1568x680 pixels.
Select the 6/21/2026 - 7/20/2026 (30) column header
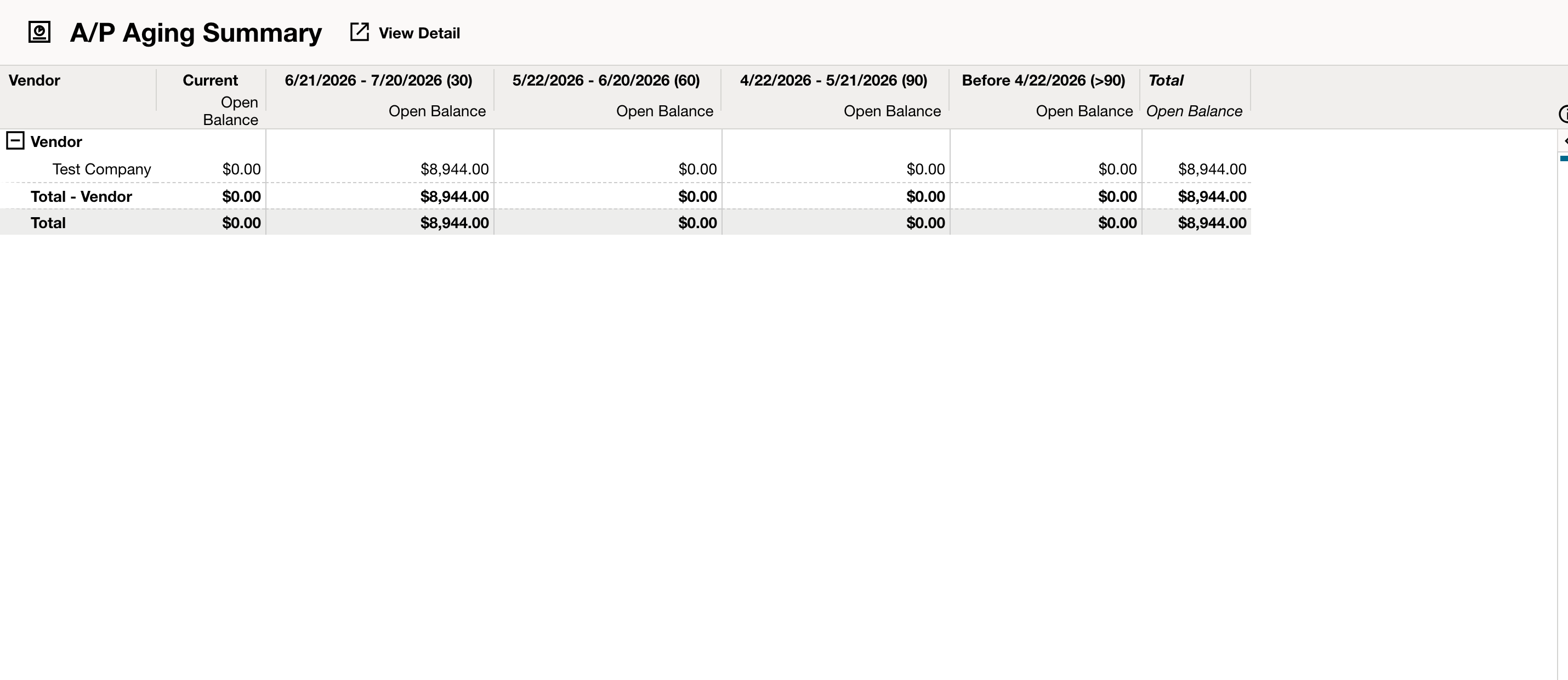(x=379, y=81)
